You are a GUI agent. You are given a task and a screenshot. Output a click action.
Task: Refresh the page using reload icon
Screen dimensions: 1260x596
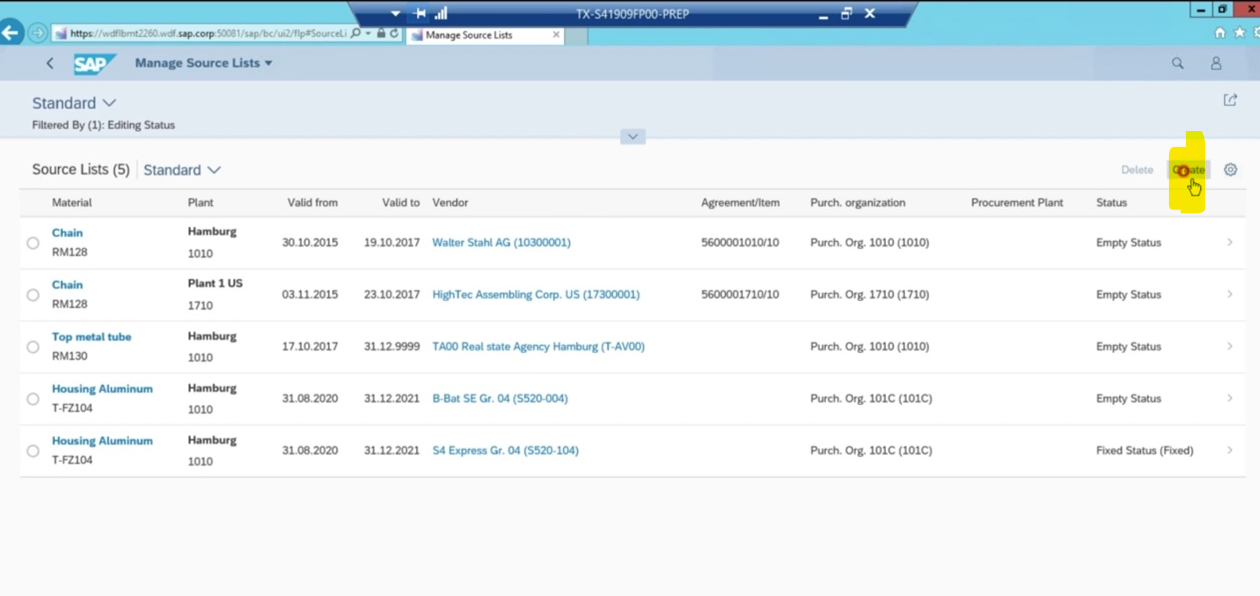pos(395,33)
